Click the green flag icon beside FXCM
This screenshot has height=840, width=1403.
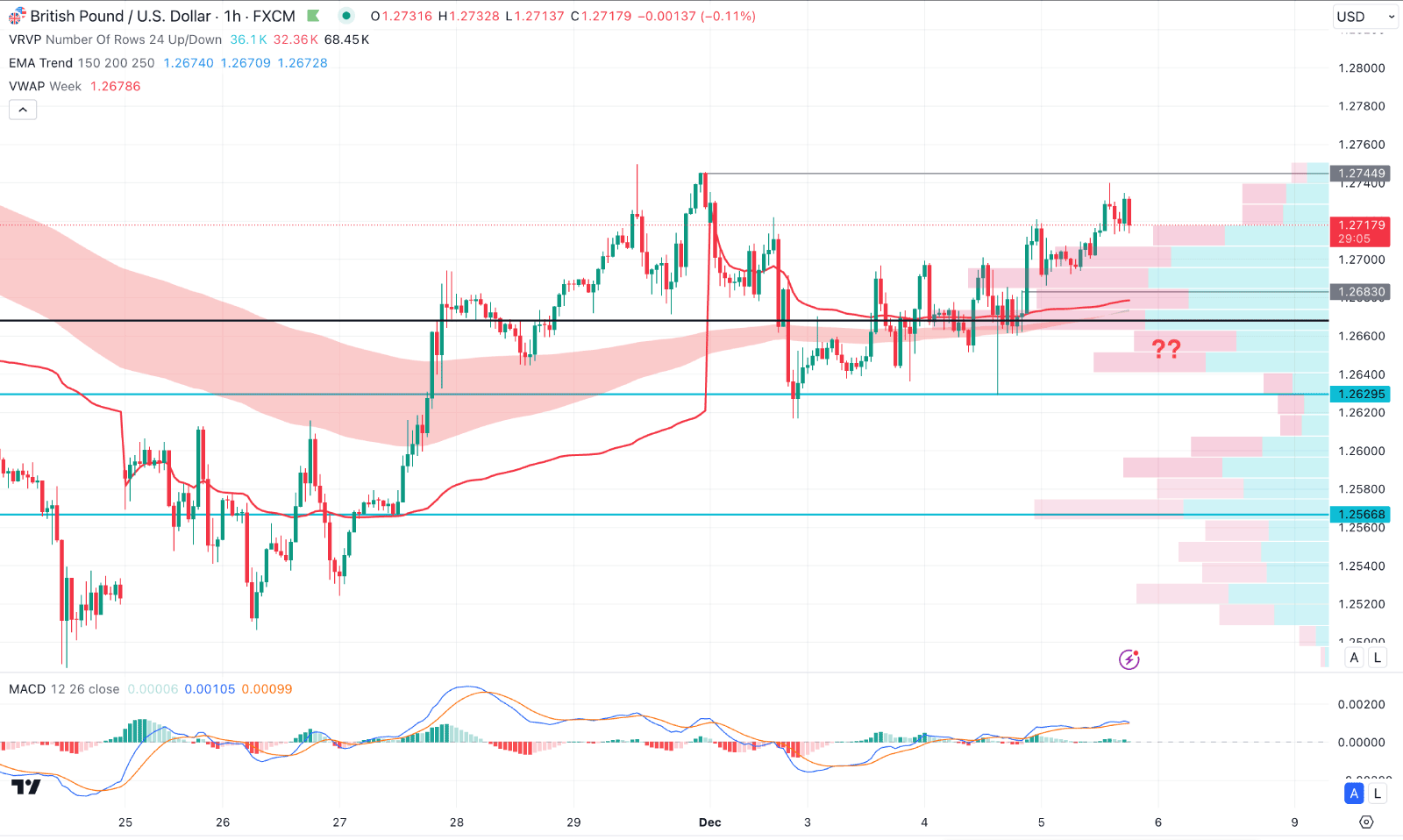(x=313, y=16)
